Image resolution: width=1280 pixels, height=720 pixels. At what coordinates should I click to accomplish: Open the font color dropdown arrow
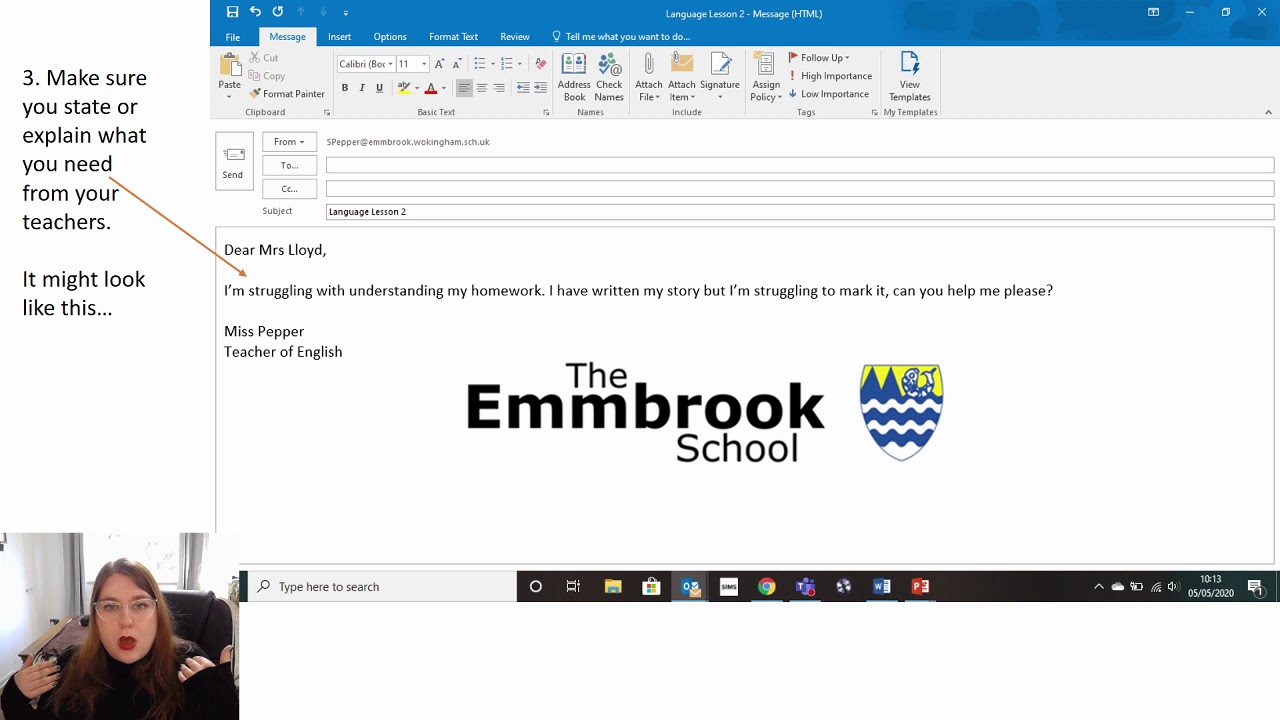click(443, 88)
